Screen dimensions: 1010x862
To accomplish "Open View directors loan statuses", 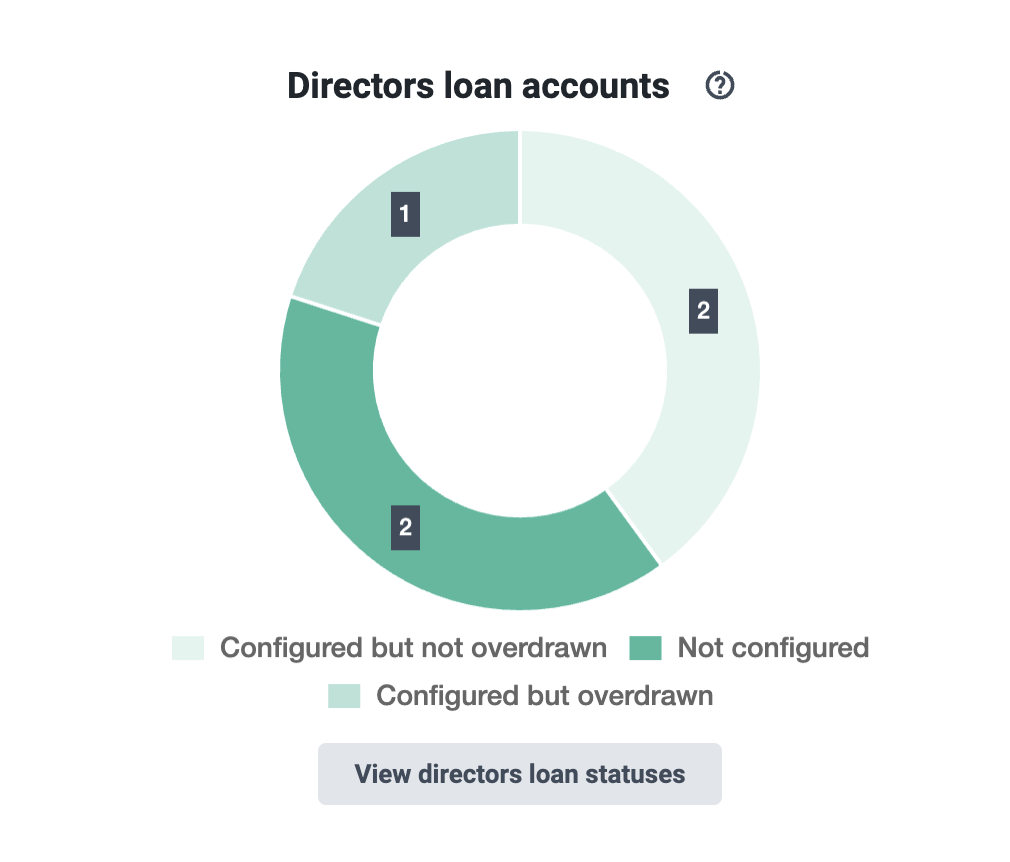I will pyautogui.click(x=520, y=774).
